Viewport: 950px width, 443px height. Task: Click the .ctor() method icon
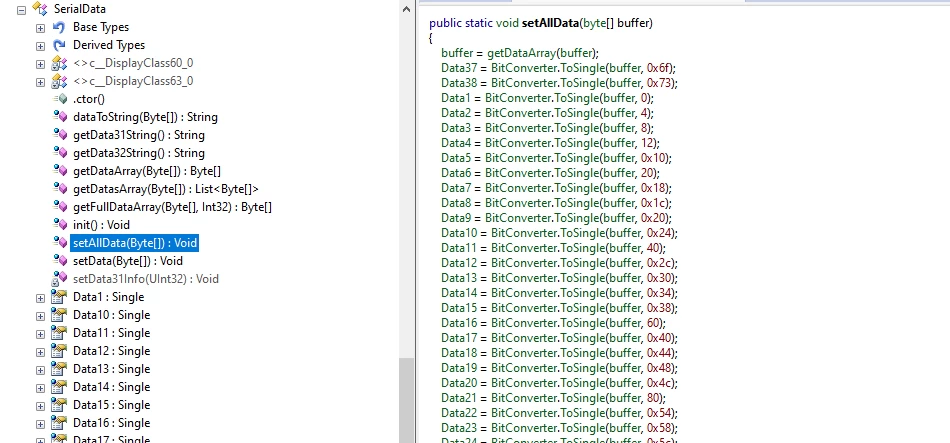pos(59,99)
